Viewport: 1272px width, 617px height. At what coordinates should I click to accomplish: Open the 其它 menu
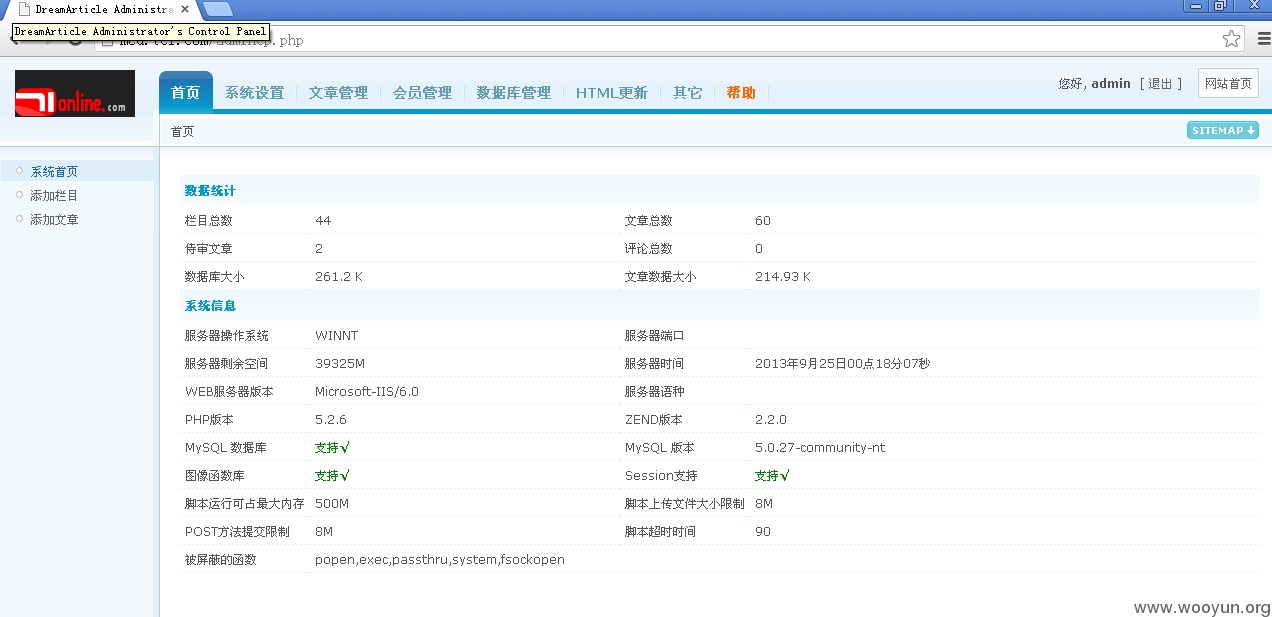(x=687, y=93)
